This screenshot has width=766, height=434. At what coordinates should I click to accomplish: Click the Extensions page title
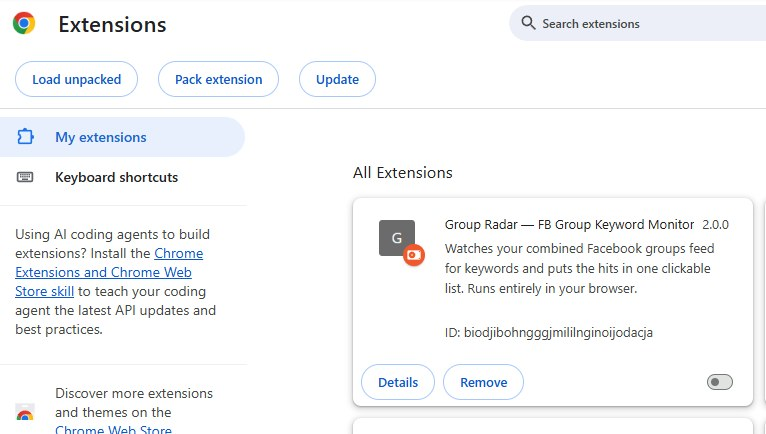(112, 24)
